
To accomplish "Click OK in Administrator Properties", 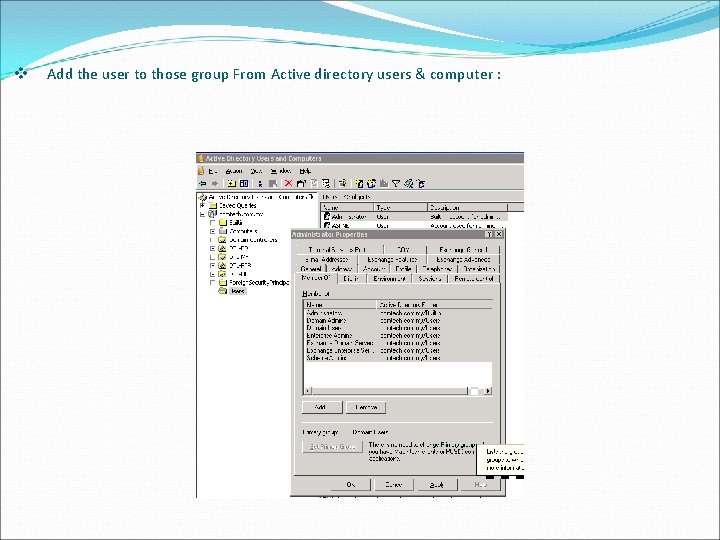I will 351,484.
